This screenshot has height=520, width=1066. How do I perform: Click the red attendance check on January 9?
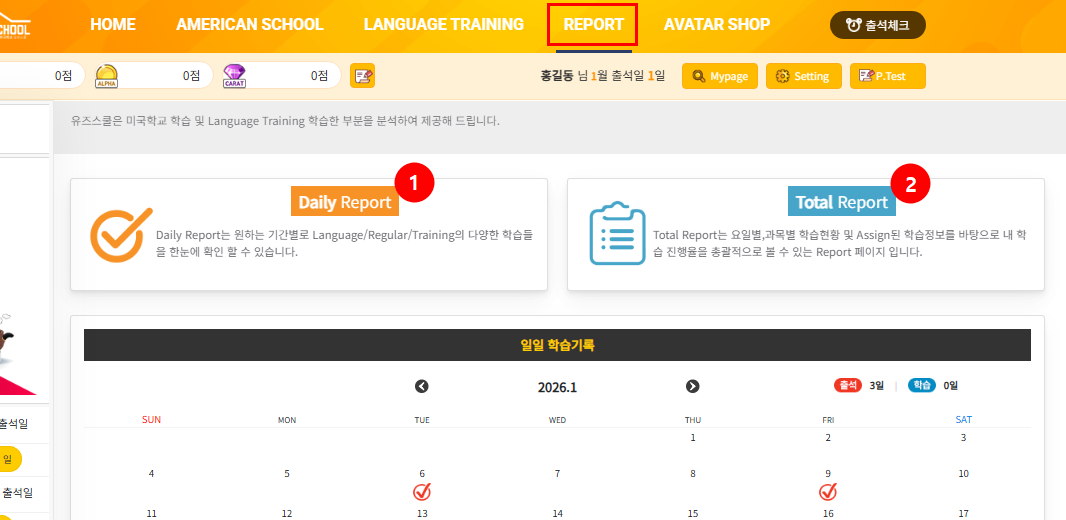[828, 492]
